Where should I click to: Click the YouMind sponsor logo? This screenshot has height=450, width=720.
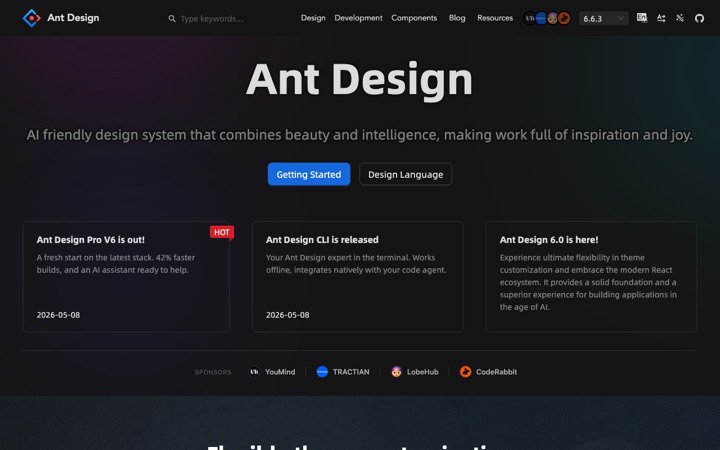pyautogui.click(x=254, y=371)
